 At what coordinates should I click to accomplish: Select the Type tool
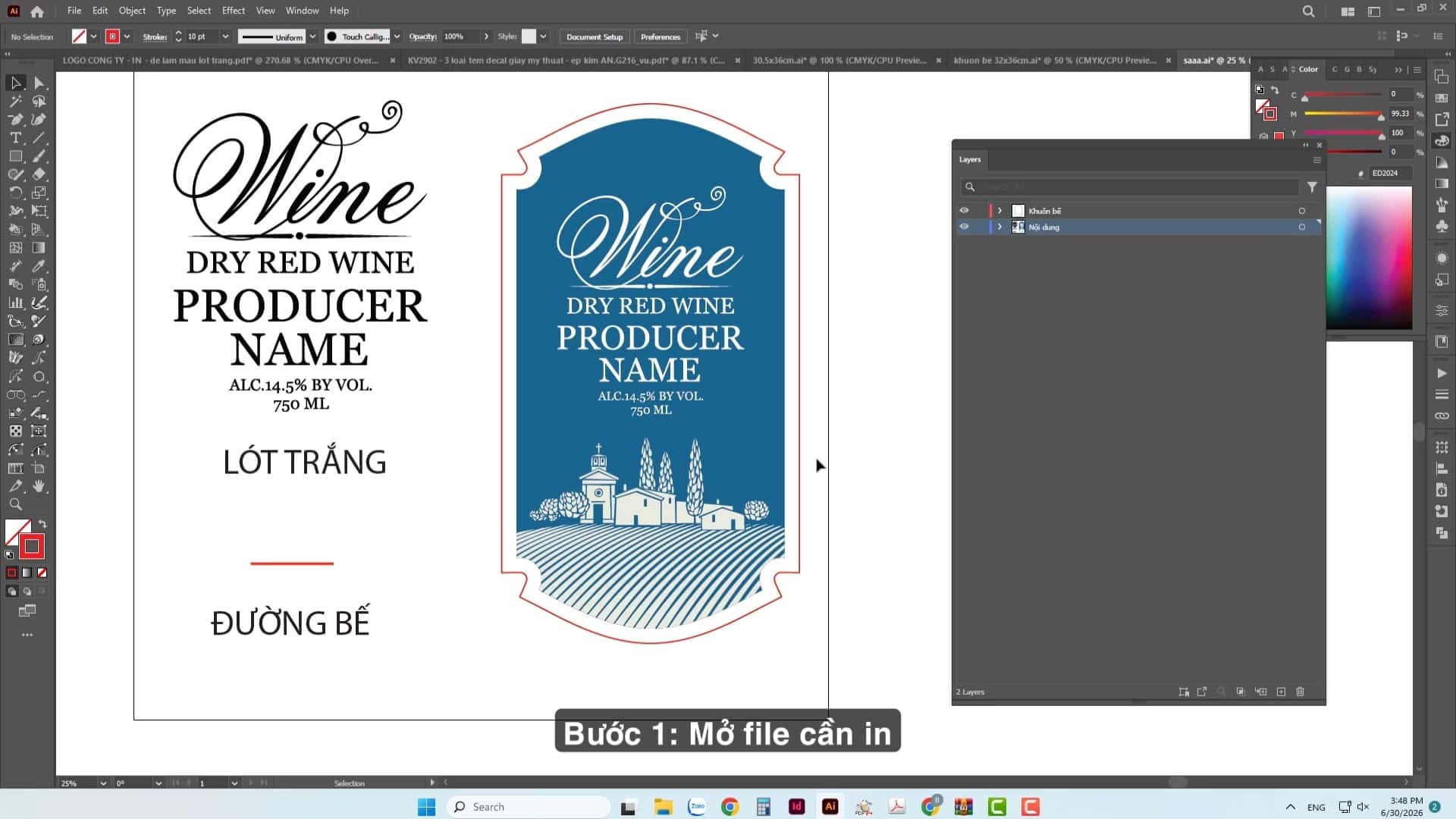pos(16,138)
